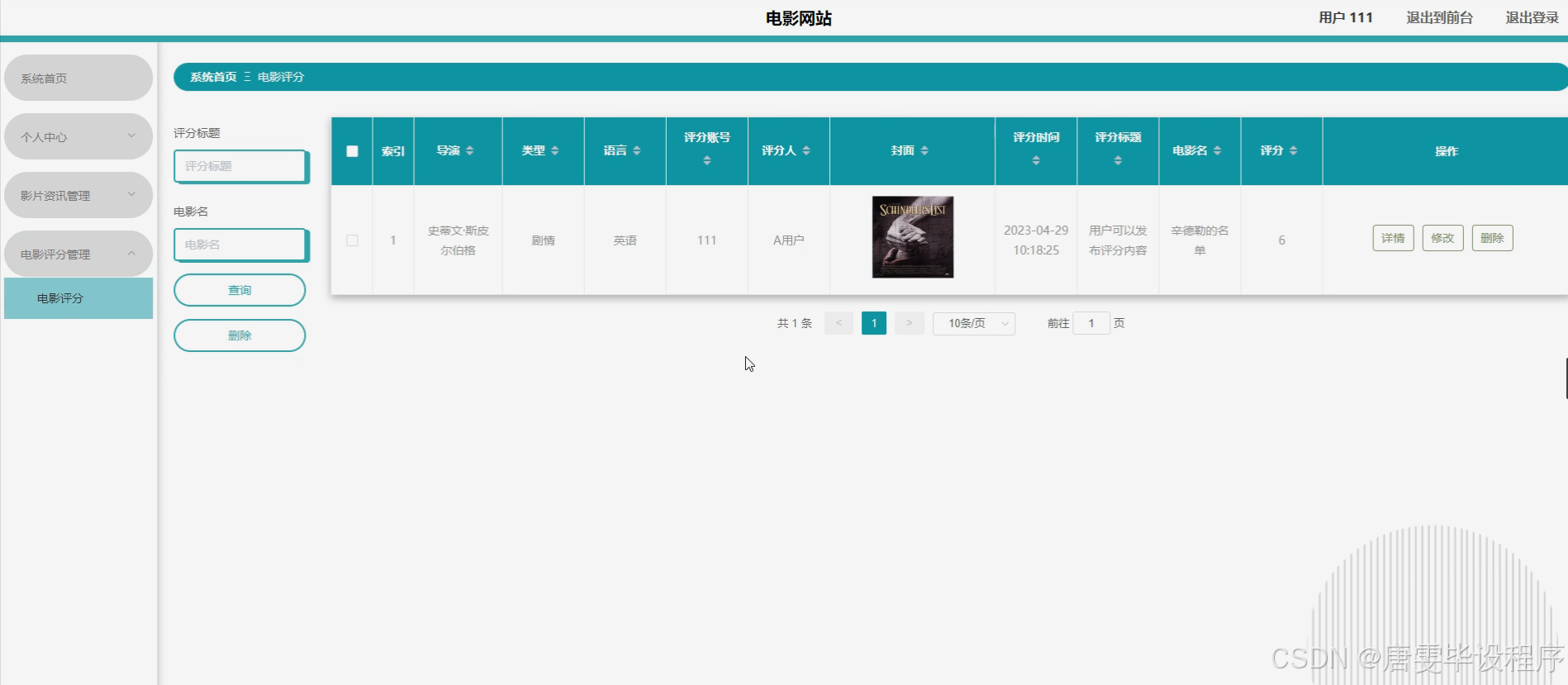Click the 删除 button under the search form

tap(240, 335)
